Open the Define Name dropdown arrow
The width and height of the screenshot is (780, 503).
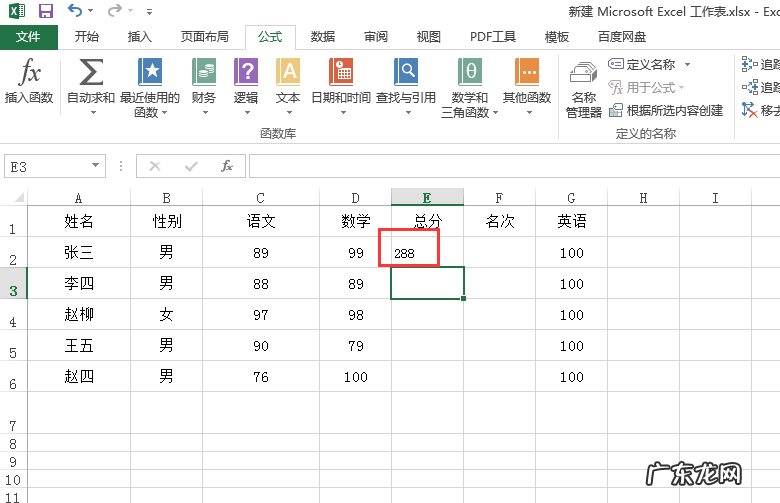pos(687,64)
